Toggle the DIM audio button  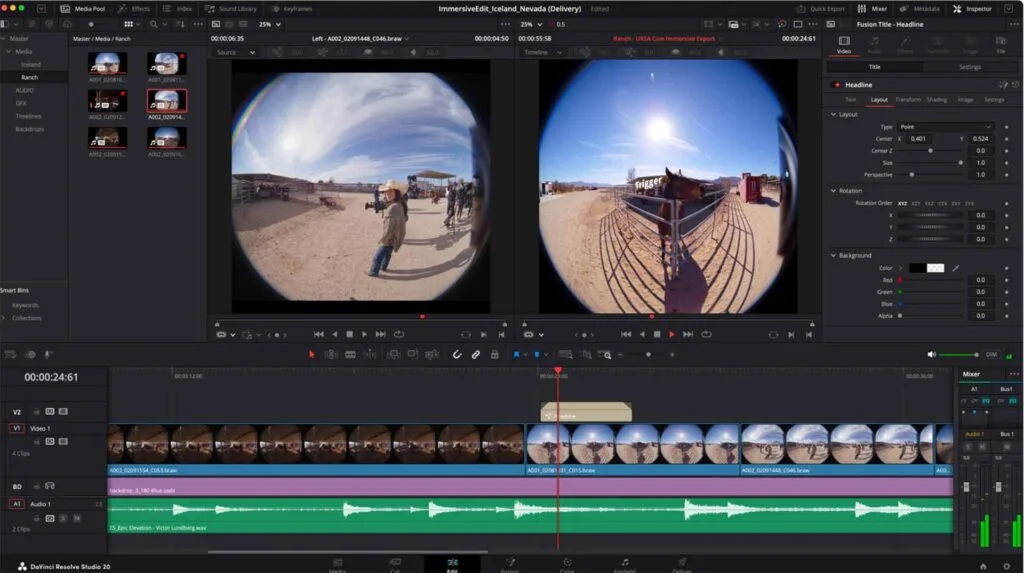(991, 355)
